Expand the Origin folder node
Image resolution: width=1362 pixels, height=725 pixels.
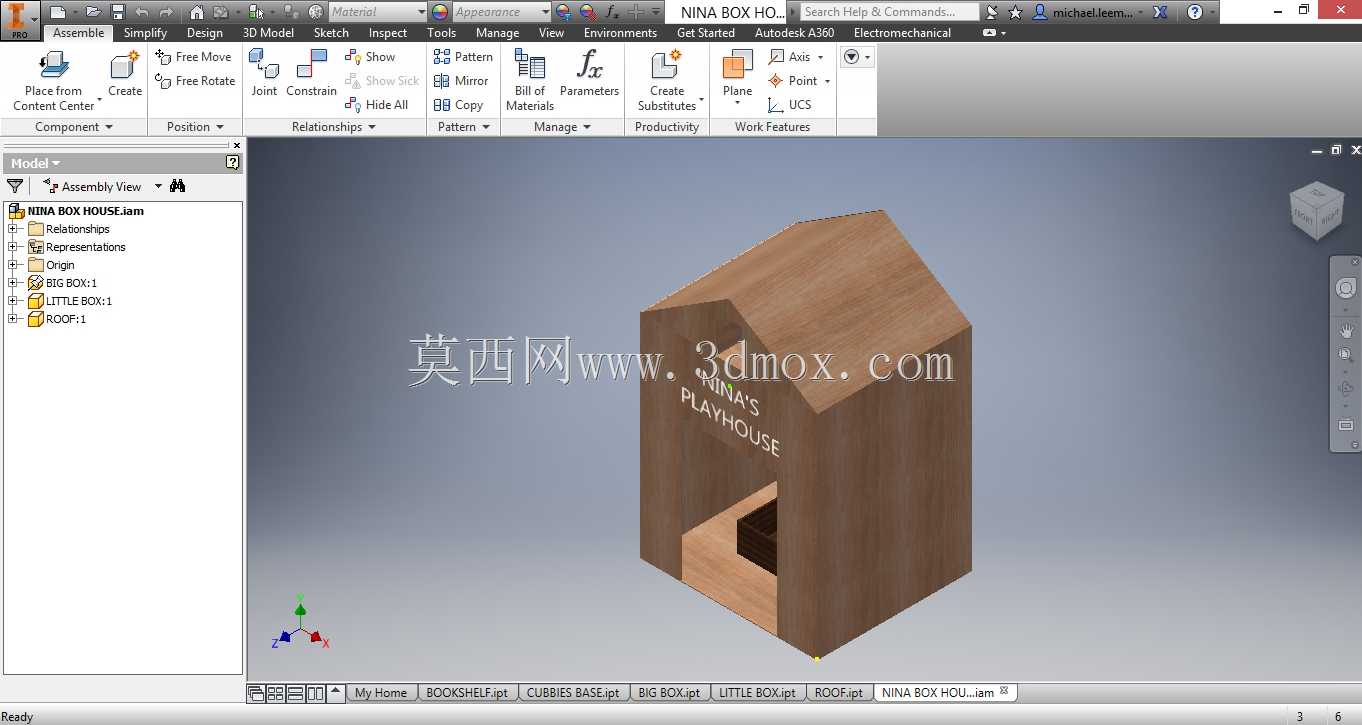(x=13, y=265)
